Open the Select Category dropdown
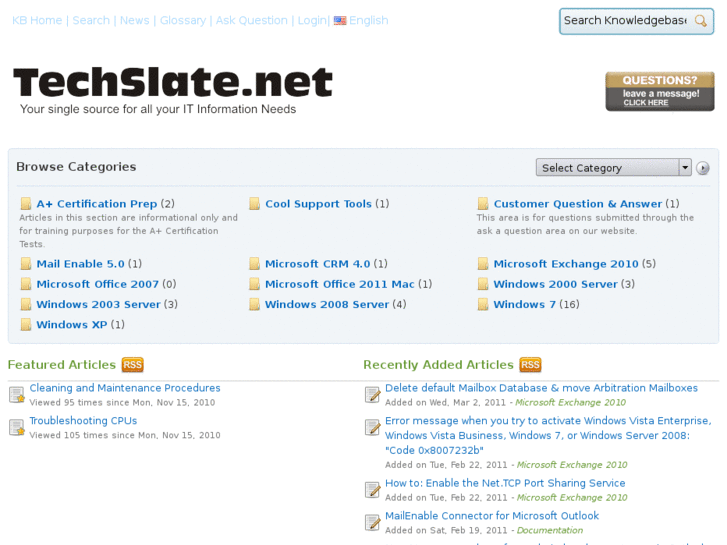Image resolution: width=727 pixels, height=545 pixels. (613, 167)
